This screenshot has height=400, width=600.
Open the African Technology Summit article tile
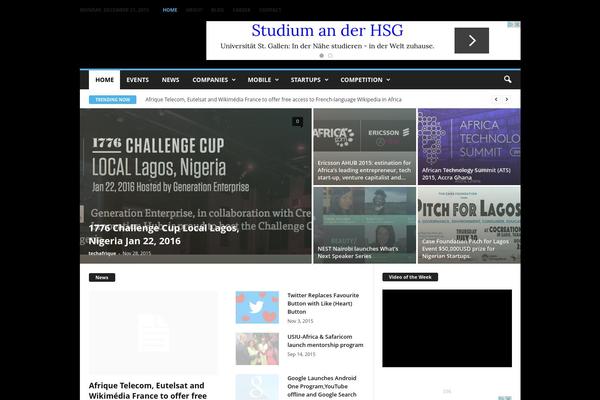[469, 147]
